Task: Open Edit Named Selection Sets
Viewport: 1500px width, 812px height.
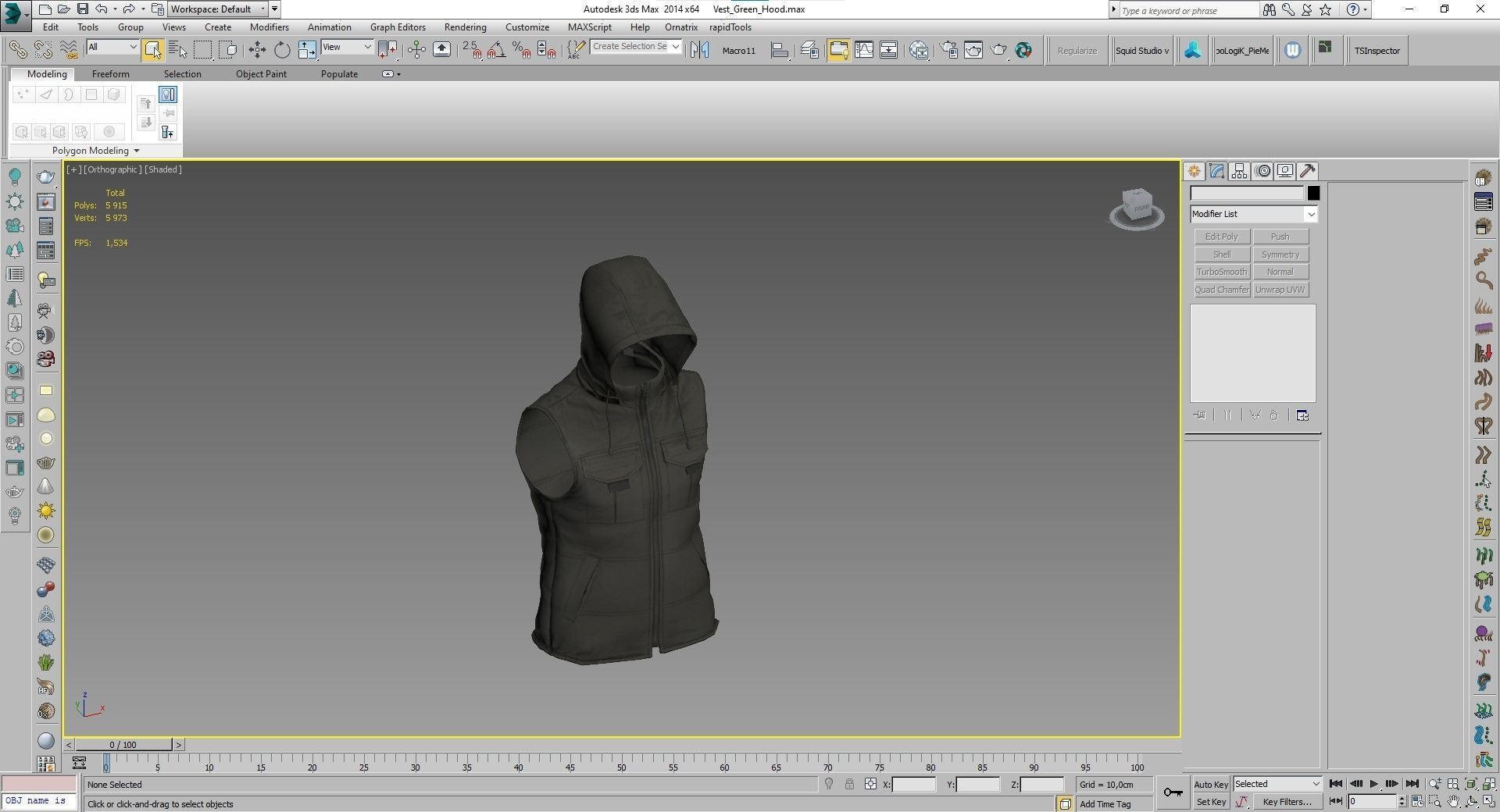Action: [576, 50]
